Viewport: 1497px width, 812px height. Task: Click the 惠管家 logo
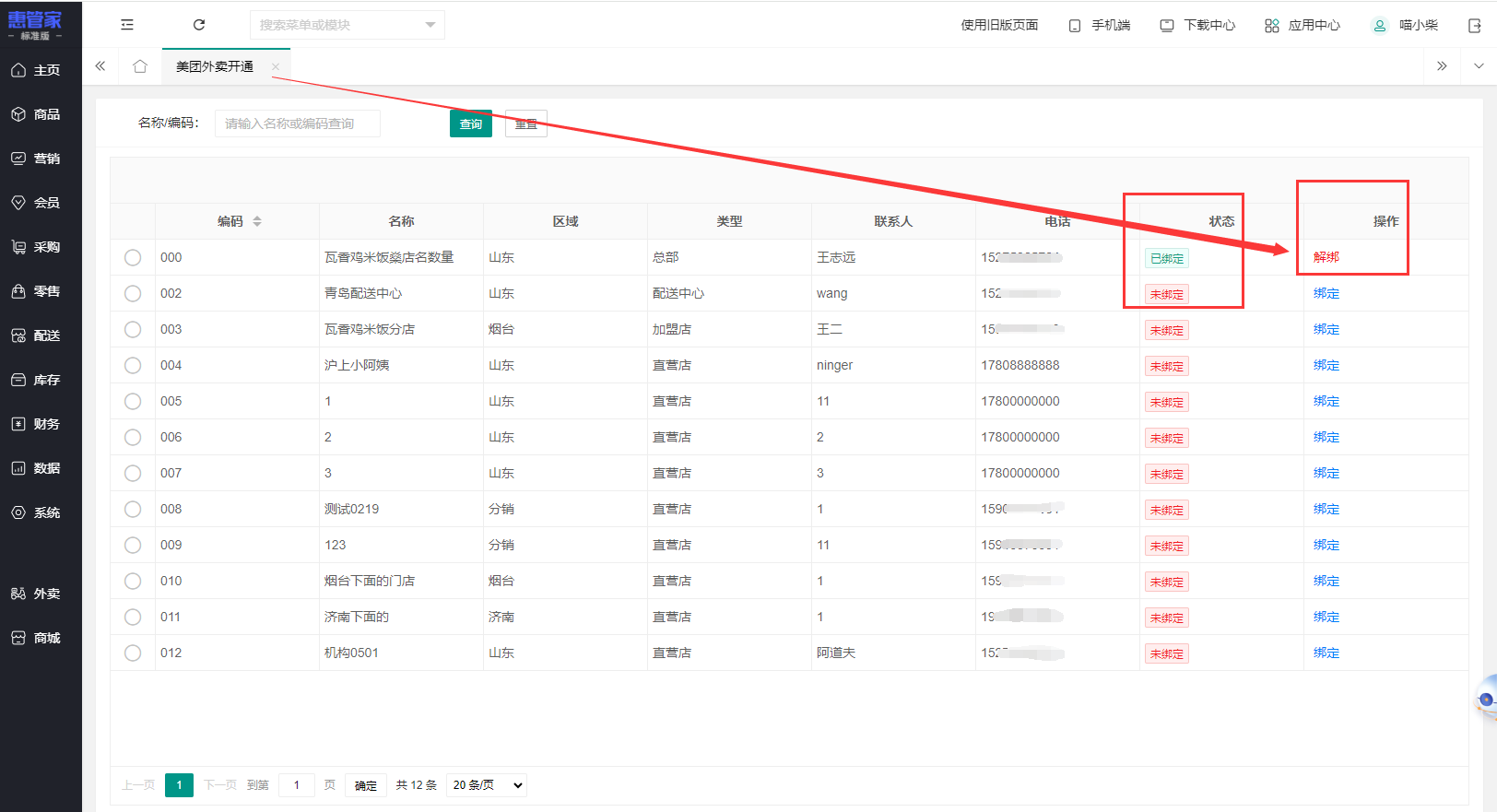(35, 25)
